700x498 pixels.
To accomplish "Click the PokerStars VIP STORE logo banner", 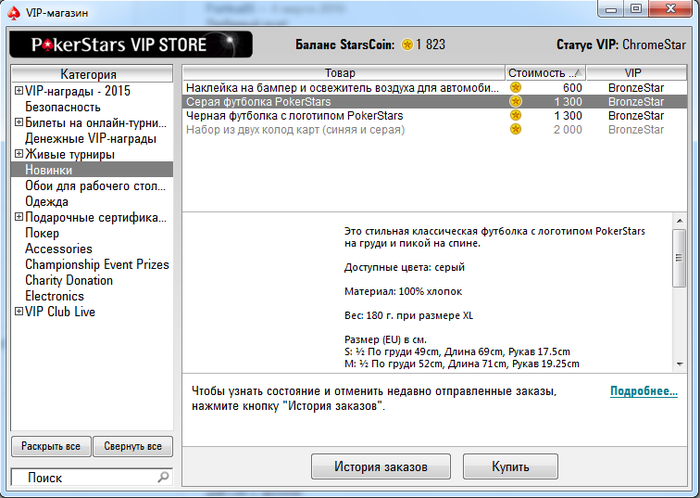I will 131,44.
